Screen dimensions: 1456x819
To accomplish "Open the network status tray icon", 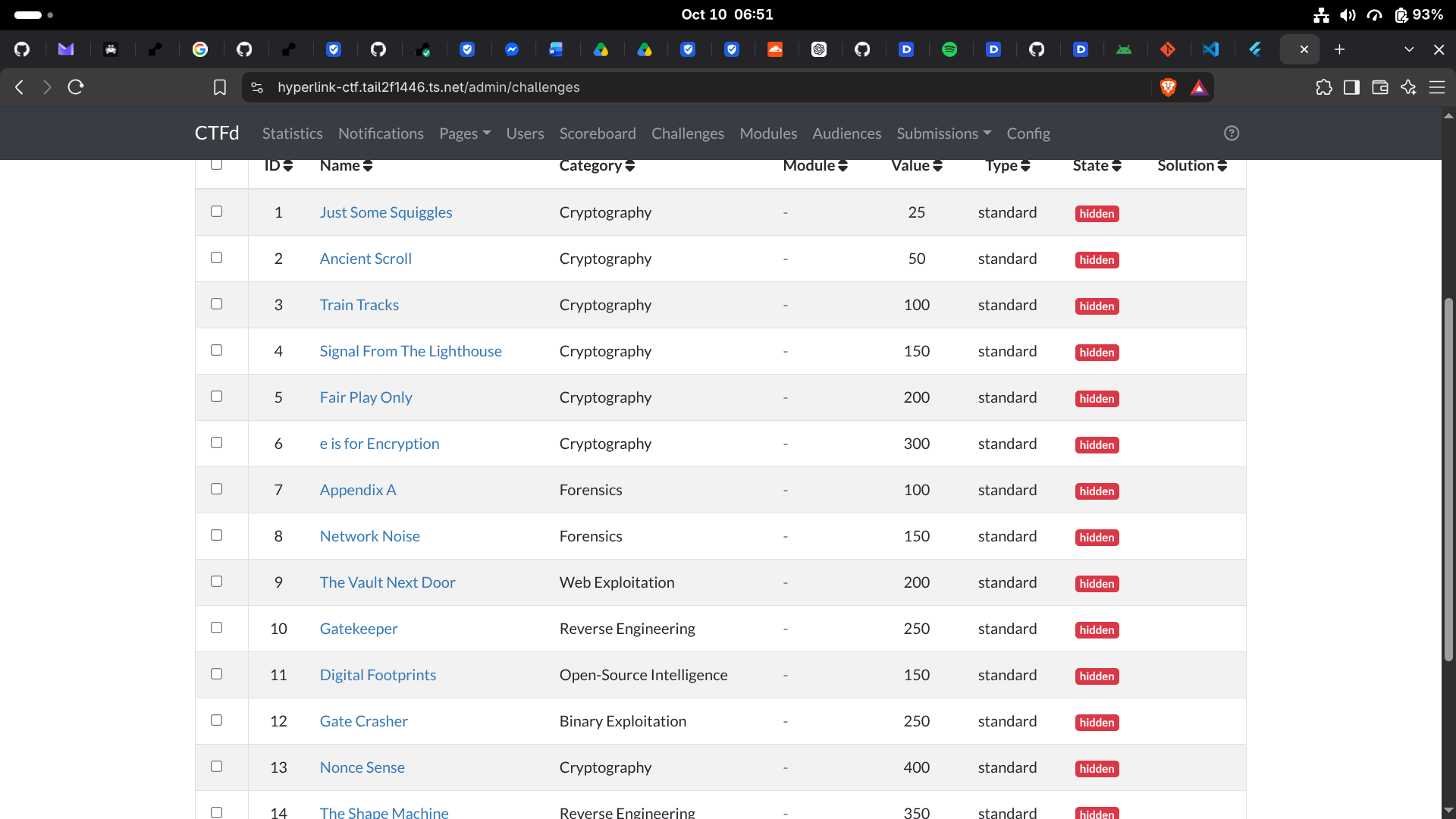I will (x=1321, y=15).
